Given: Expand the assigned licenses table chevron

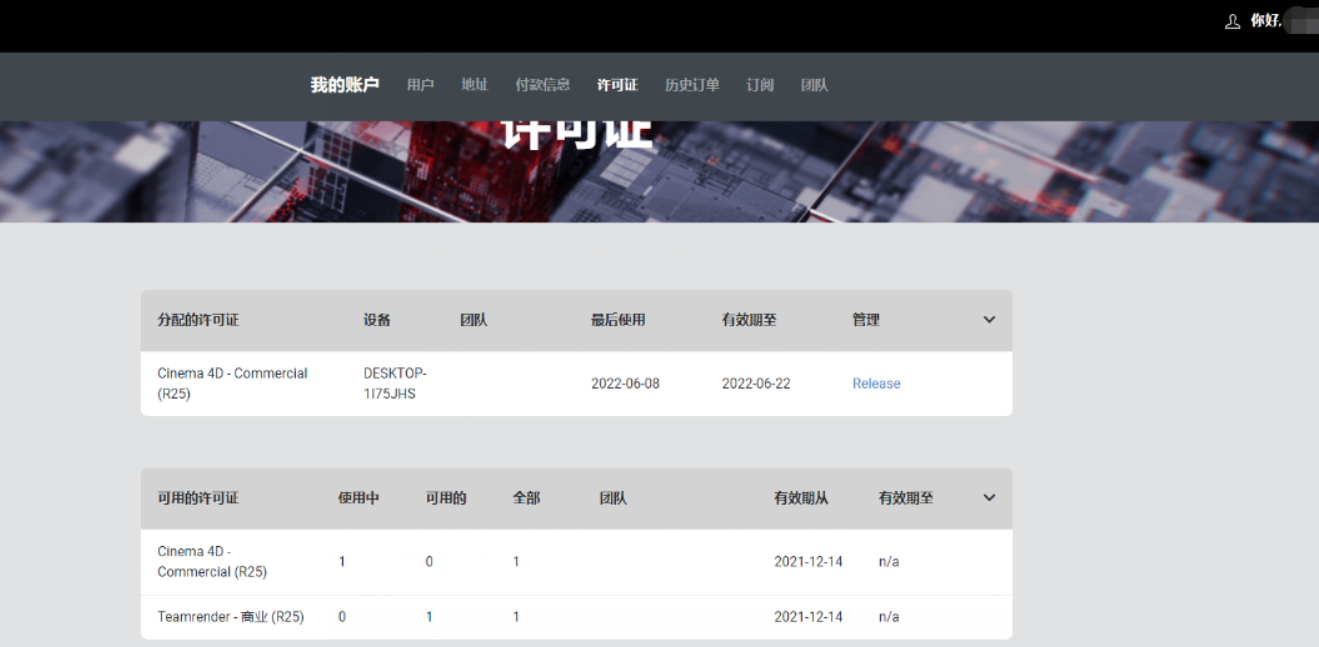Looking at the screenshot, I should point(988,320).
